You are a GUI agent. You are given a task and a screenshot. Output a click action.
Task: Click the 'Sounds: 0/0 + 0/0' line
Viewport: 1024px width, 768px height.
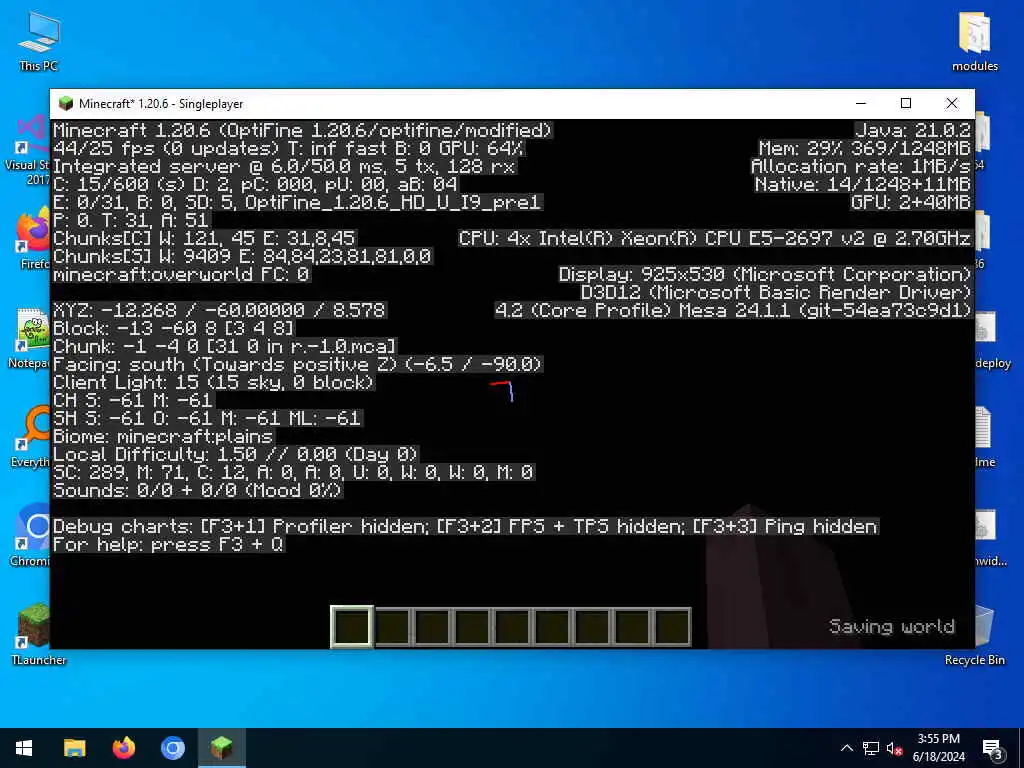[197, 490]
